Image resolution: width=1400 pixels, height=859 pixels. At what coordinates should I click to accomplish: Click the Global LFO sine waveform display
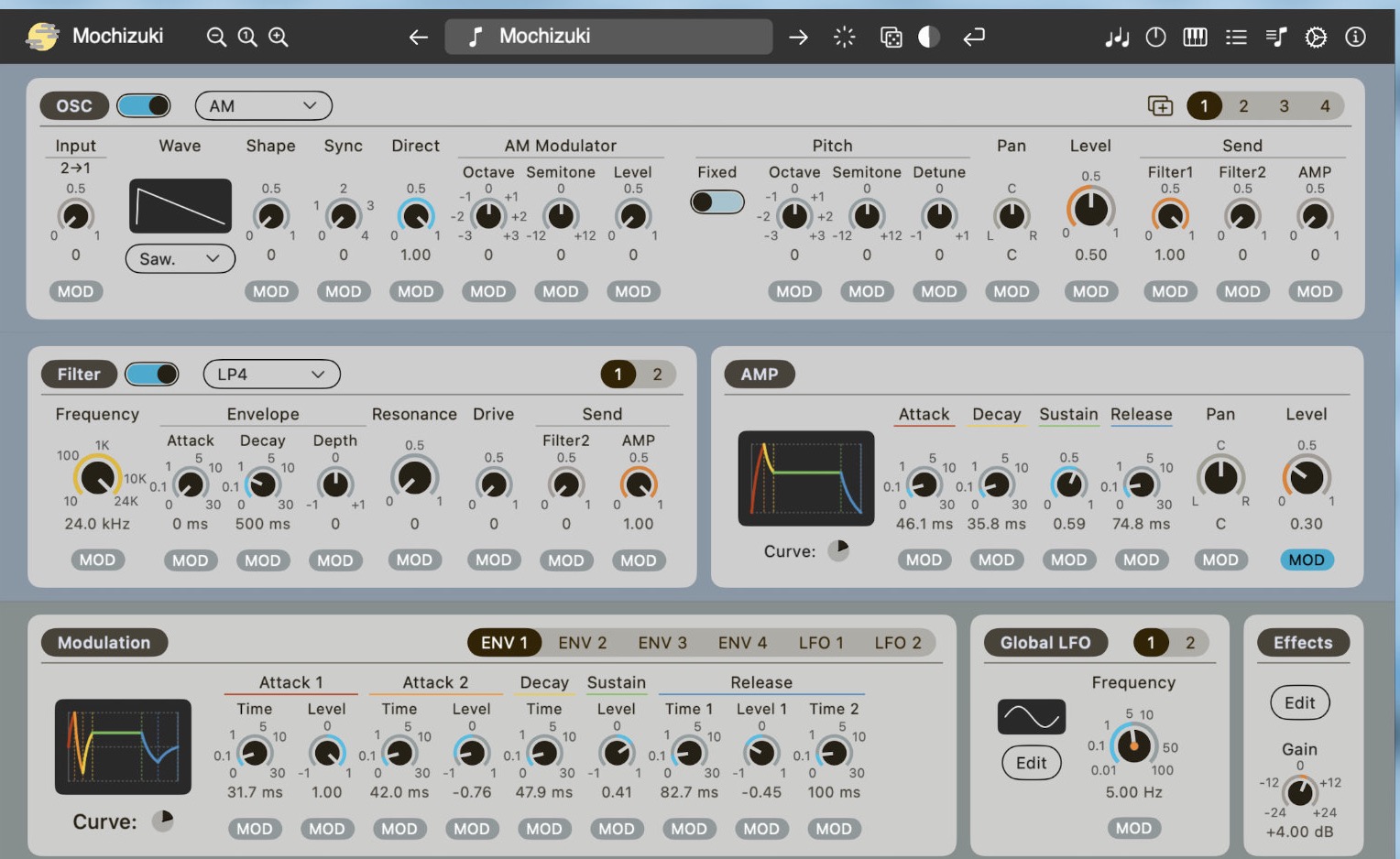[x=1032, y=717]
